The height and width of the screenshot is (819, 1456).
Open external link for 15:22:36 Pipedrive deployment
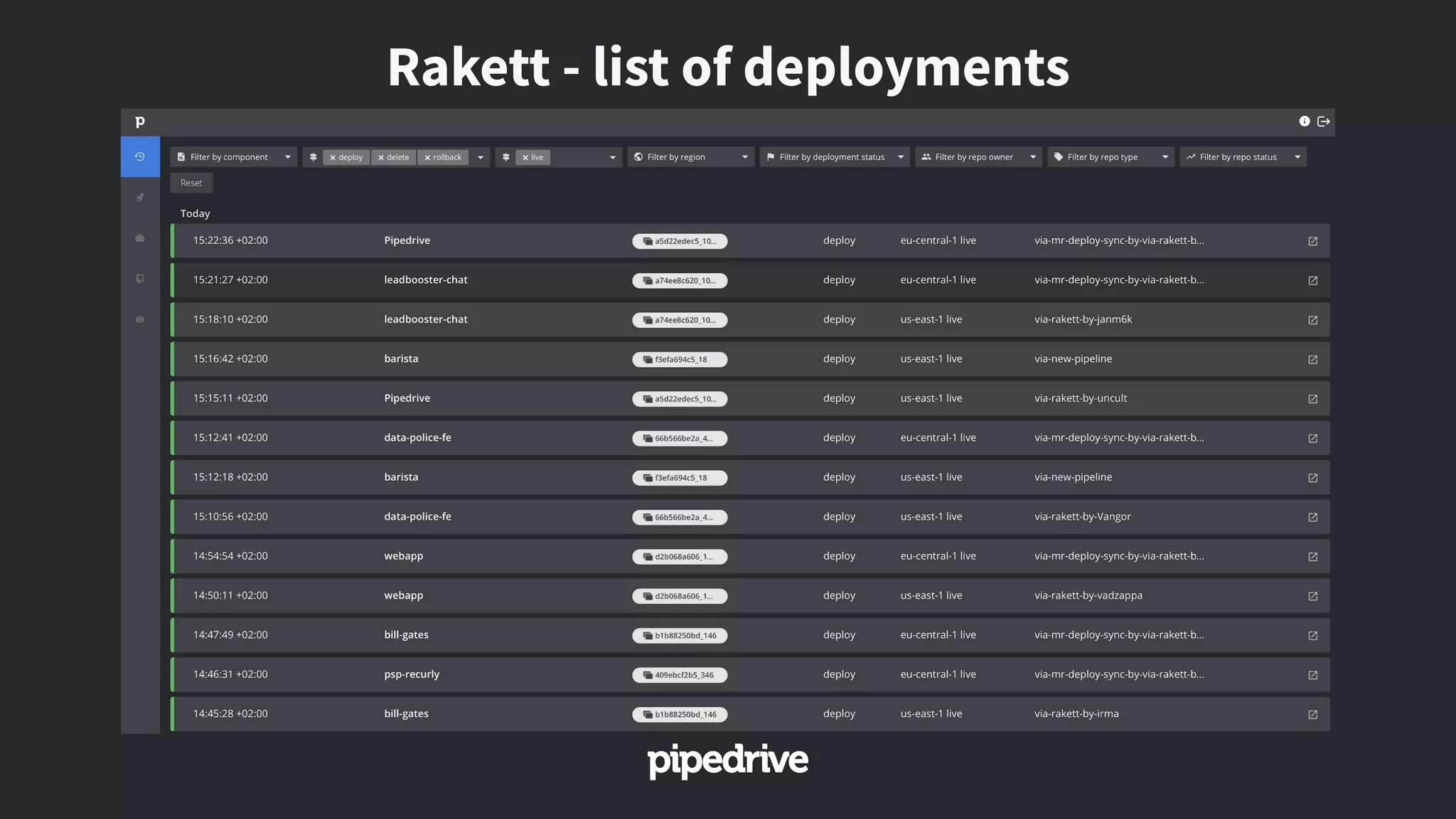(1313, 241)
